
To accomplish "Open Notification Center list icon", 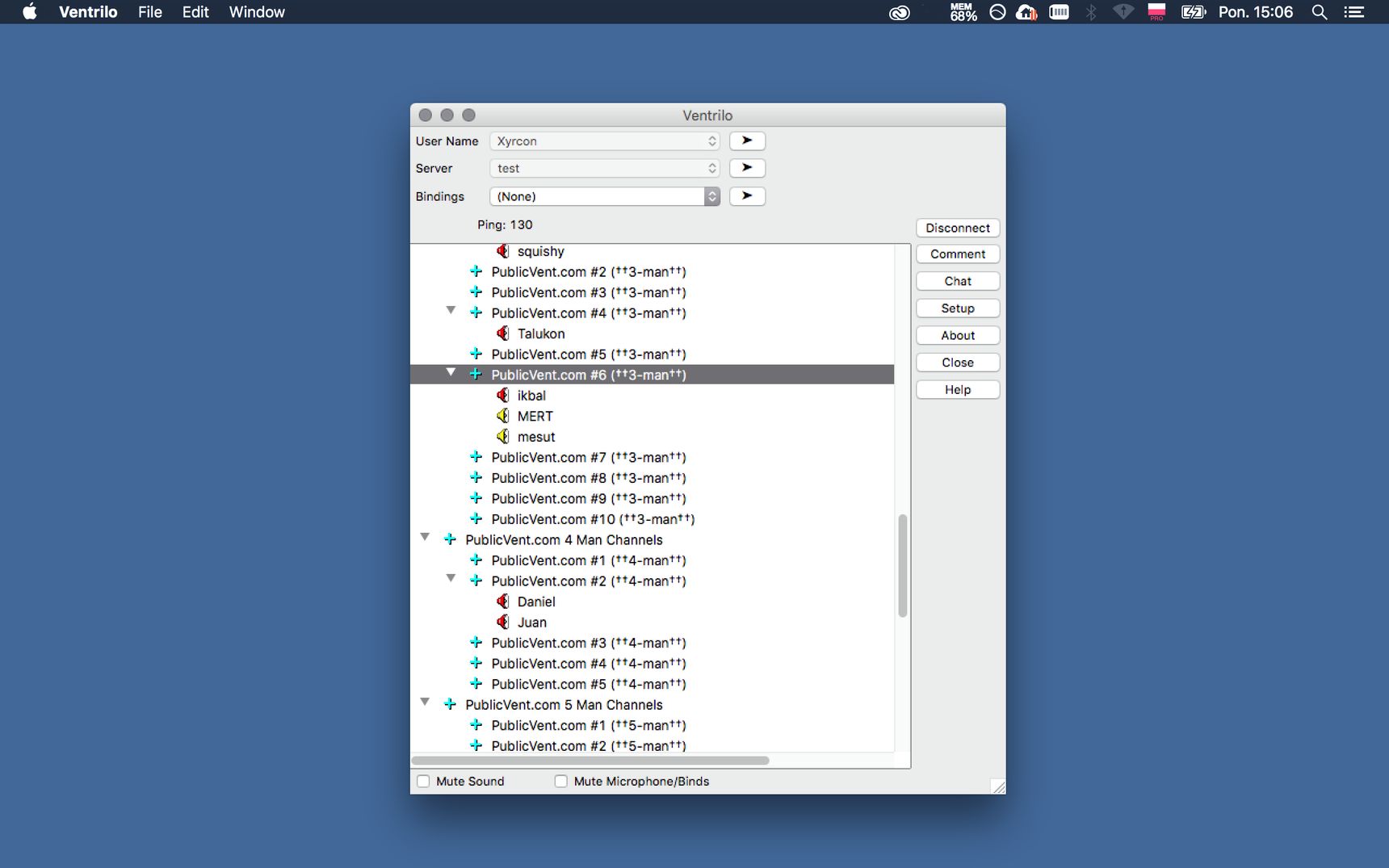I will click(1353, 12).
